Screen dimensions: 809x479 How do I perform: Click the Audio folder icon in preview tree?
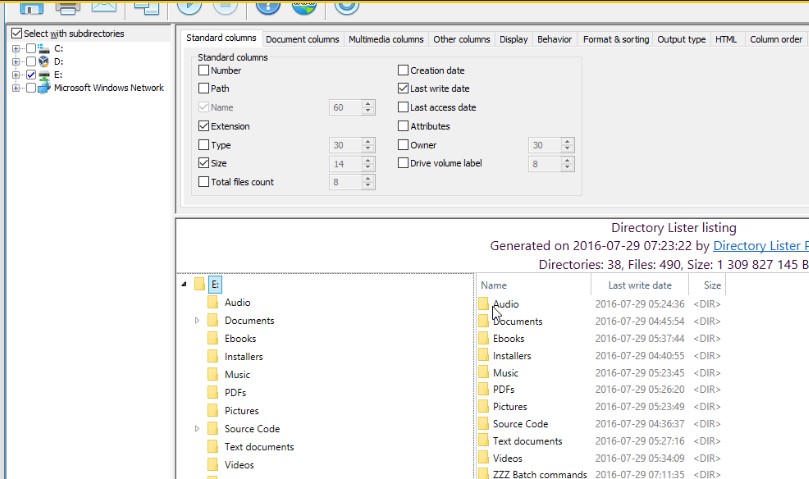(x=213, y=302)
